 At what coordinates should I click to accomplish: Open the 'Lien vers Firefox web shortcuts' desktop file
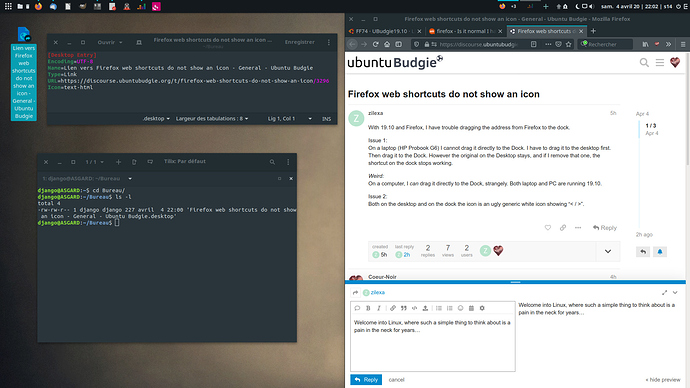pyautogui.click(x=24, y=73)
